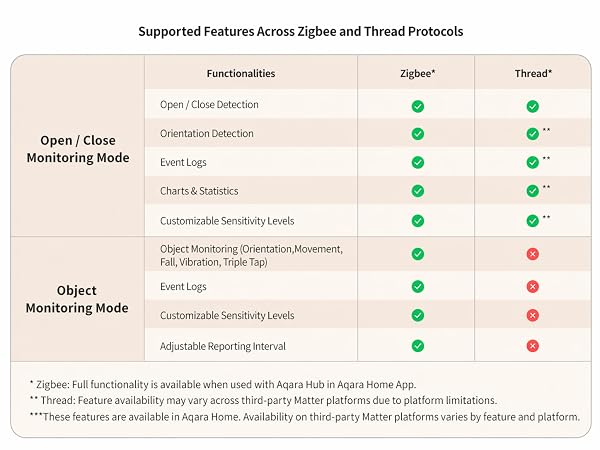
Task: Click red cross for Thread Adjustable Reporting Interval
Action: pos(532,346)
